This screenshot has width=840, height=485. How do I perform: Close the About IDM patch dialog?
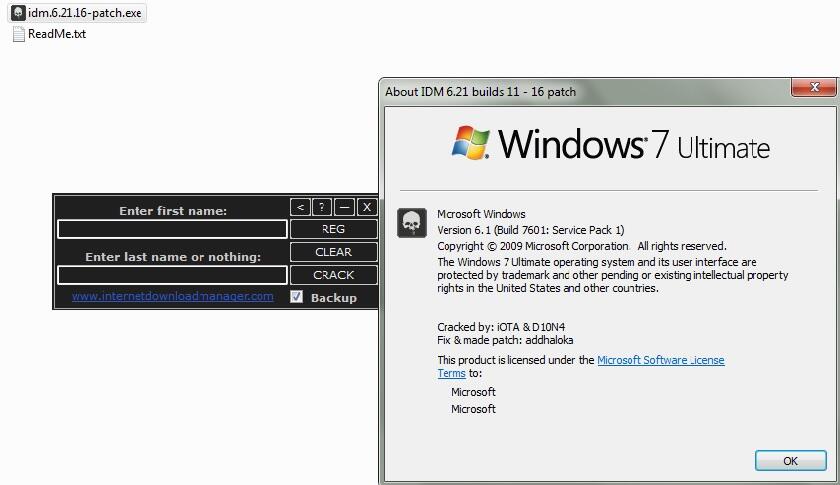[x=814, y=87]
